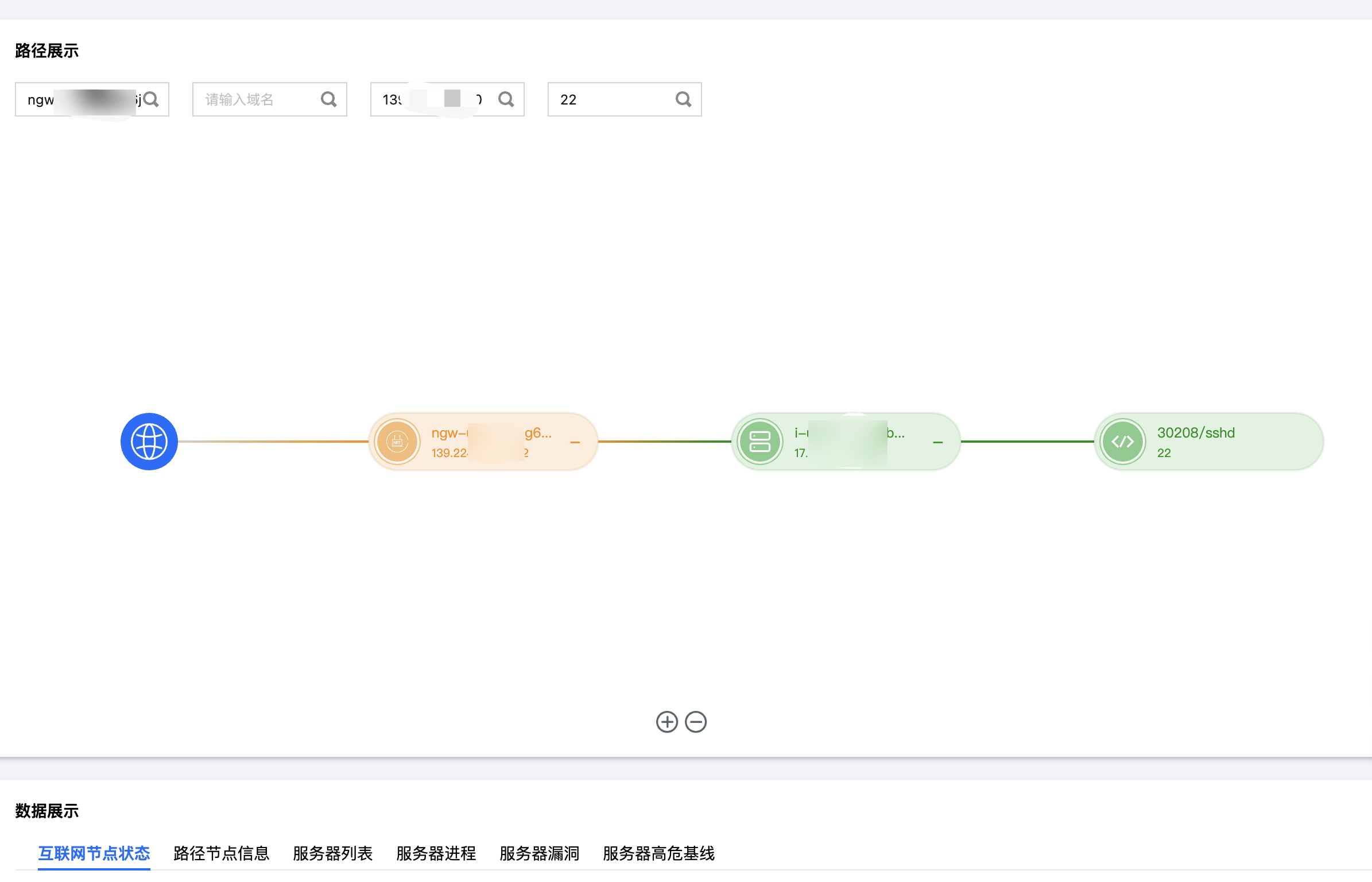Screen dimensions: 1372x882
Task: Click search icon in the ngw field
Action: pyautogui.click(x=151, y=99)
